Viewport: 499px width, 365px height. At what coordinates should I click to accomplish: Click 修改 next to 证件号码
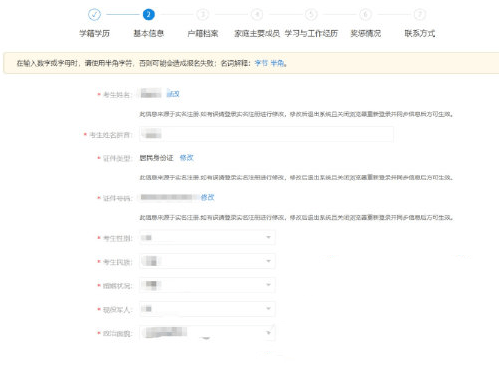(207, 197)
